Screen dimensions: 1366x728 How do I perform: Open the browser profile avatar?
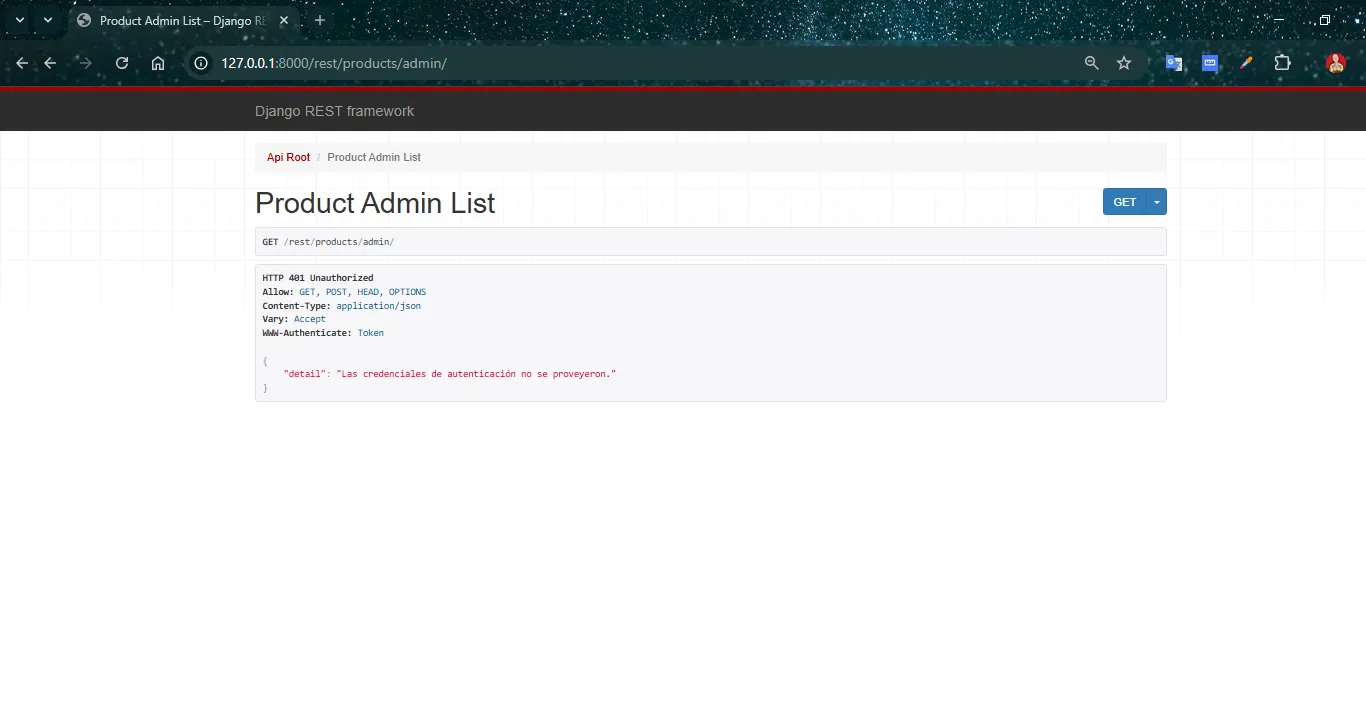[x=1336, y=63]
